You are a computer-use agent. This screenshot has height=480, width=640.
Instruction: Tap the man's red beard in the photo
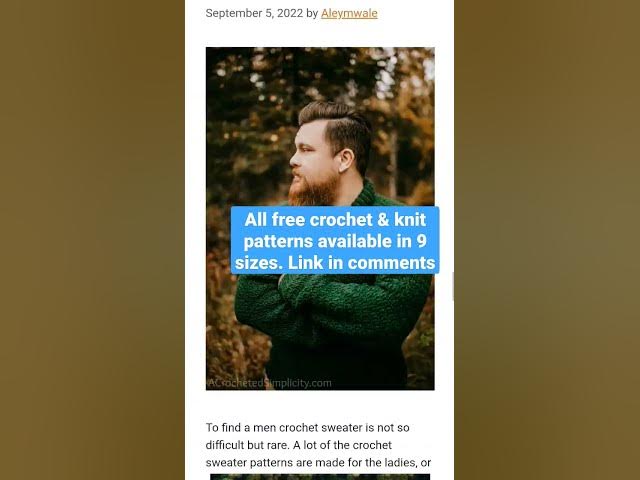point(313,190)
